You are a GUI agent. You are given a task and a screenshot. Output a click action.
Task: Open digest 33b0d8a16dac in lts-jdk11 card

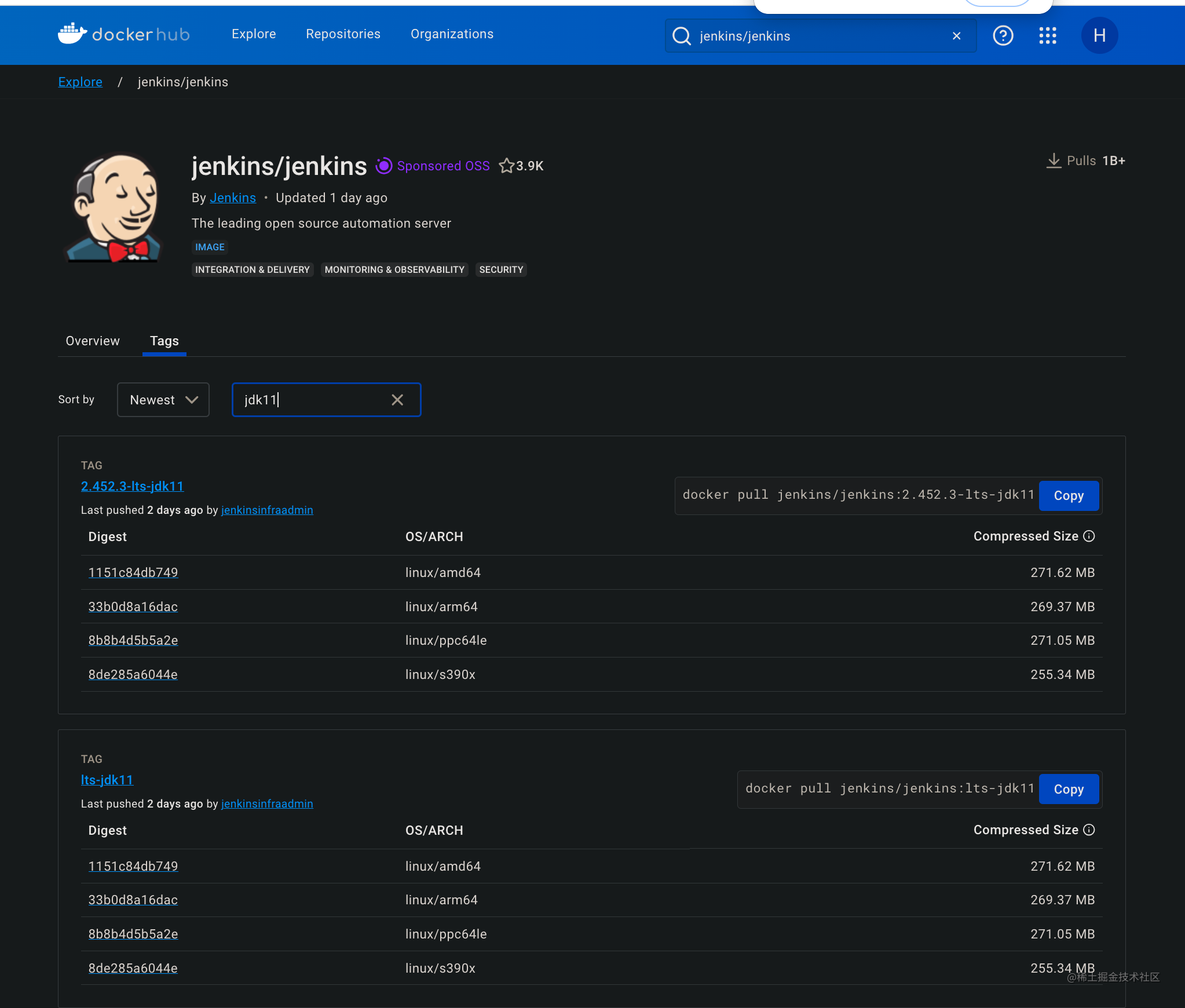point(133,900)
